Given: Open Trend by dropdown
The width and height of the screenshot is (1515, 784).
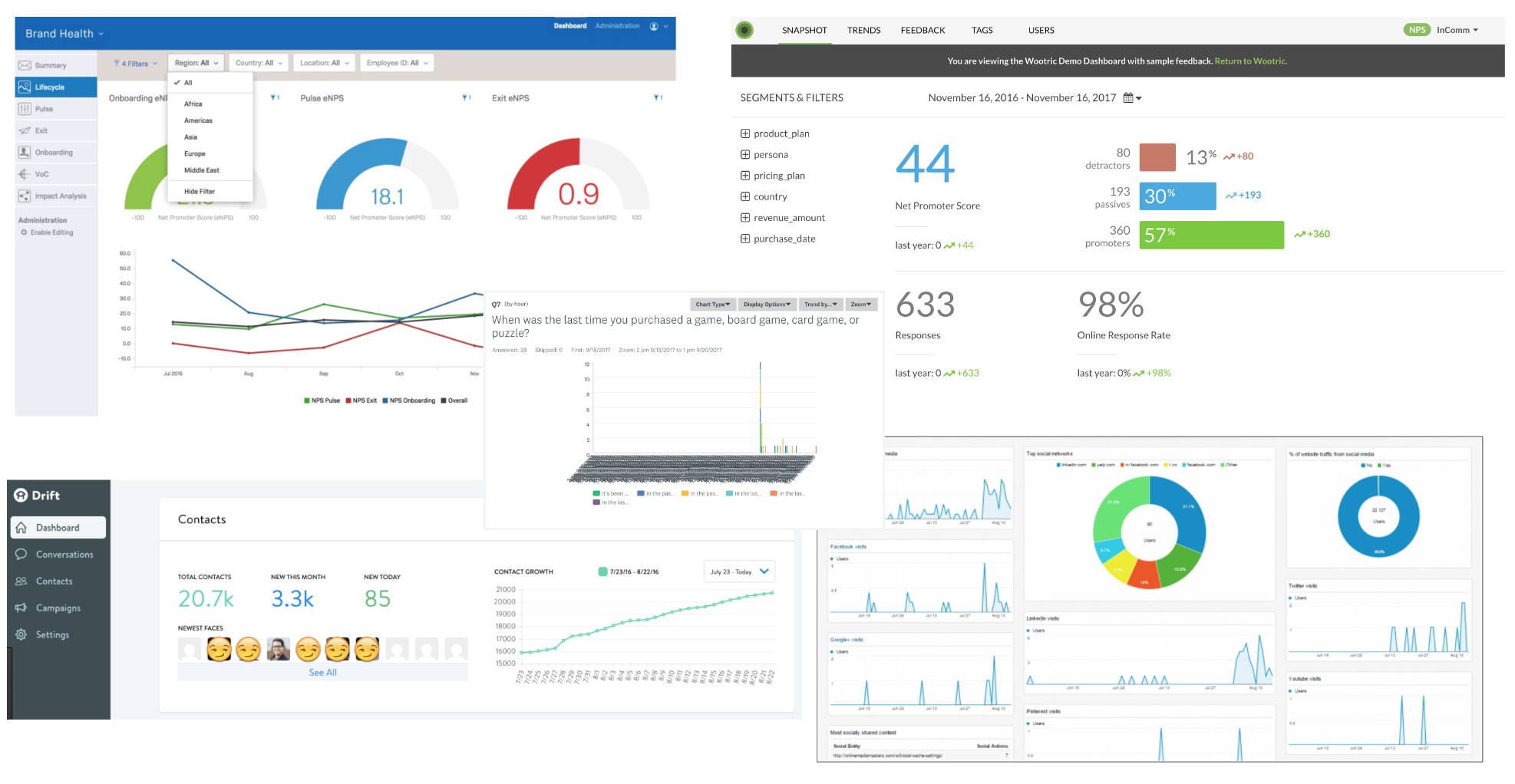Looking at the screenshot, I should (820, 305).
